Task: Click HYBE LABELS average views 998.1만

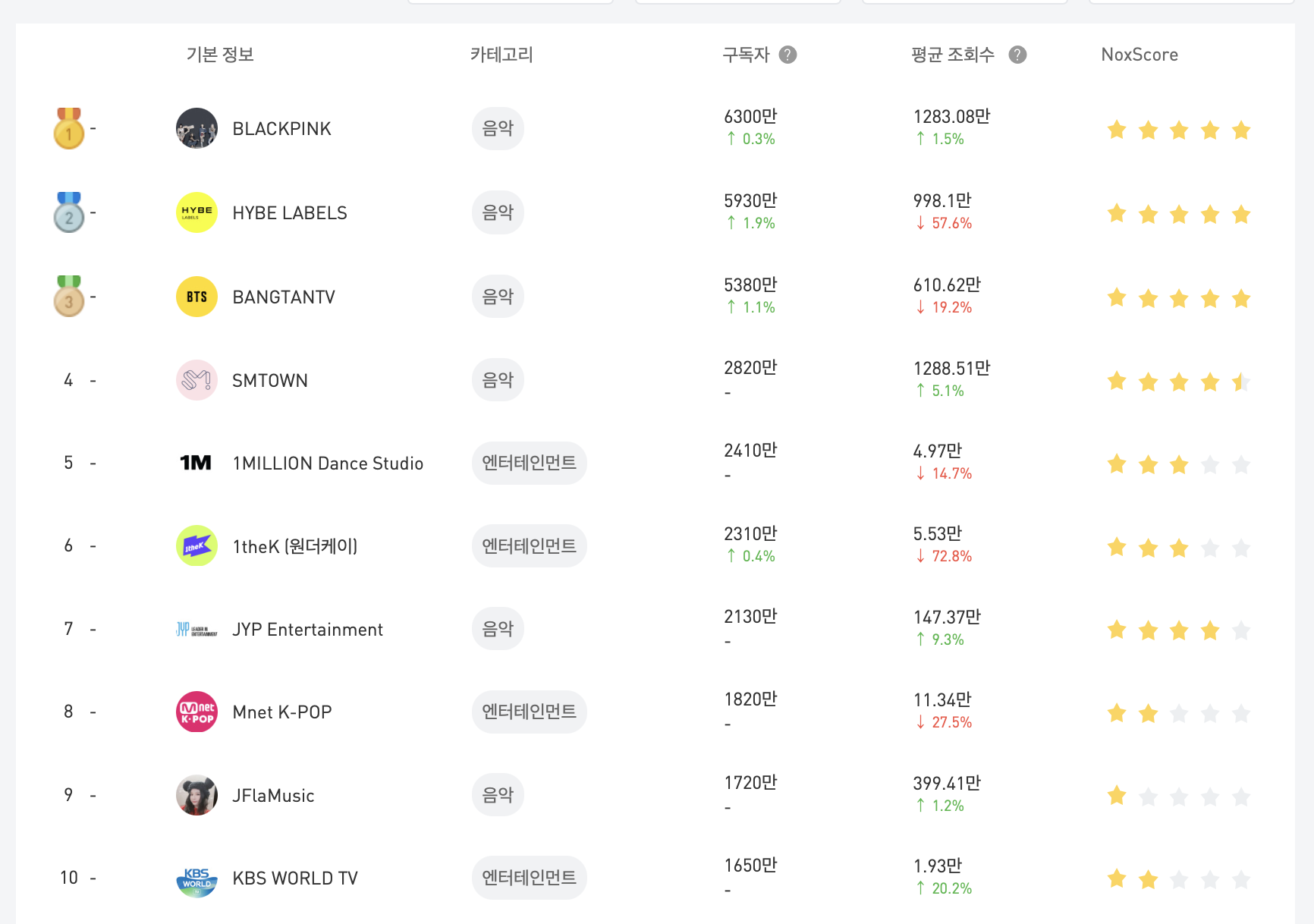Action: point(942,200)
